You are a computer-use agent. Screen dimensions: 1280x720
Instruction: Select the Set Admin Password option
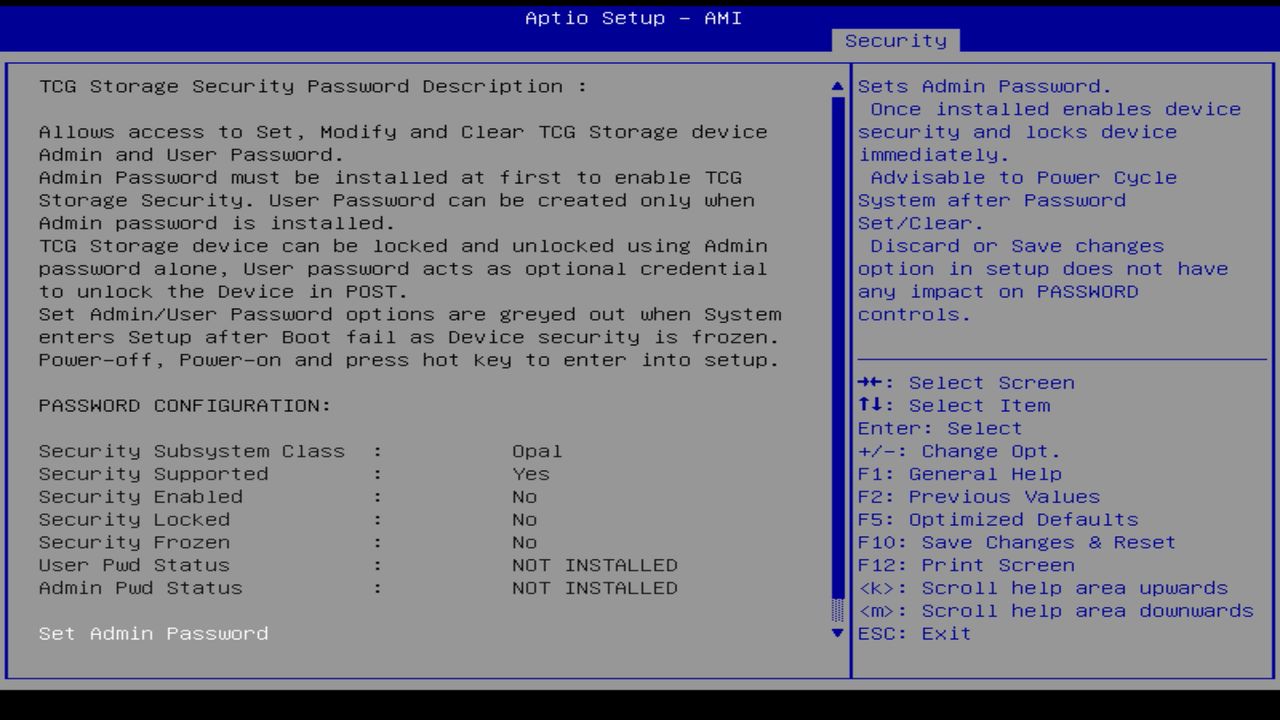pos(153,633)
